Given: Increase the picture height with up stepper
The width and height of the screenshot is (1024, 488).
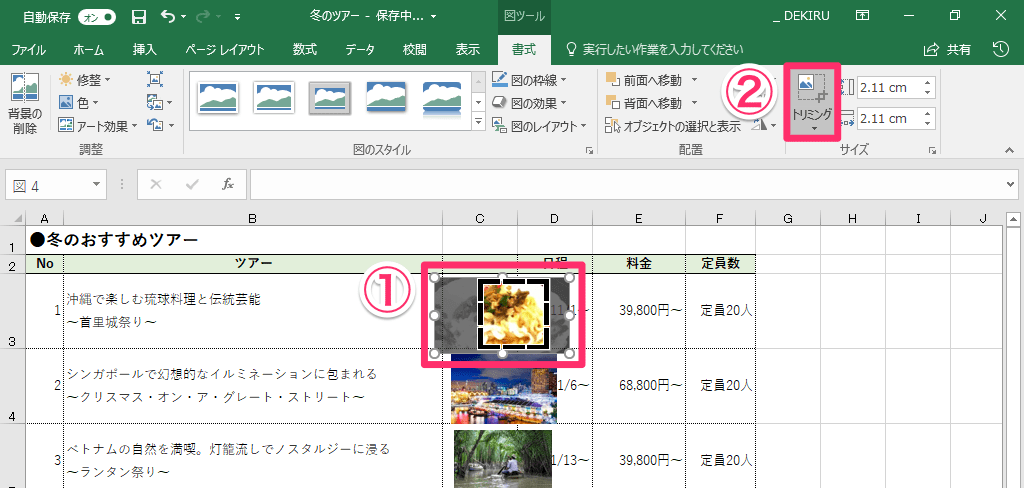Looking at the screenshot, I should click(x=928, y=83).
